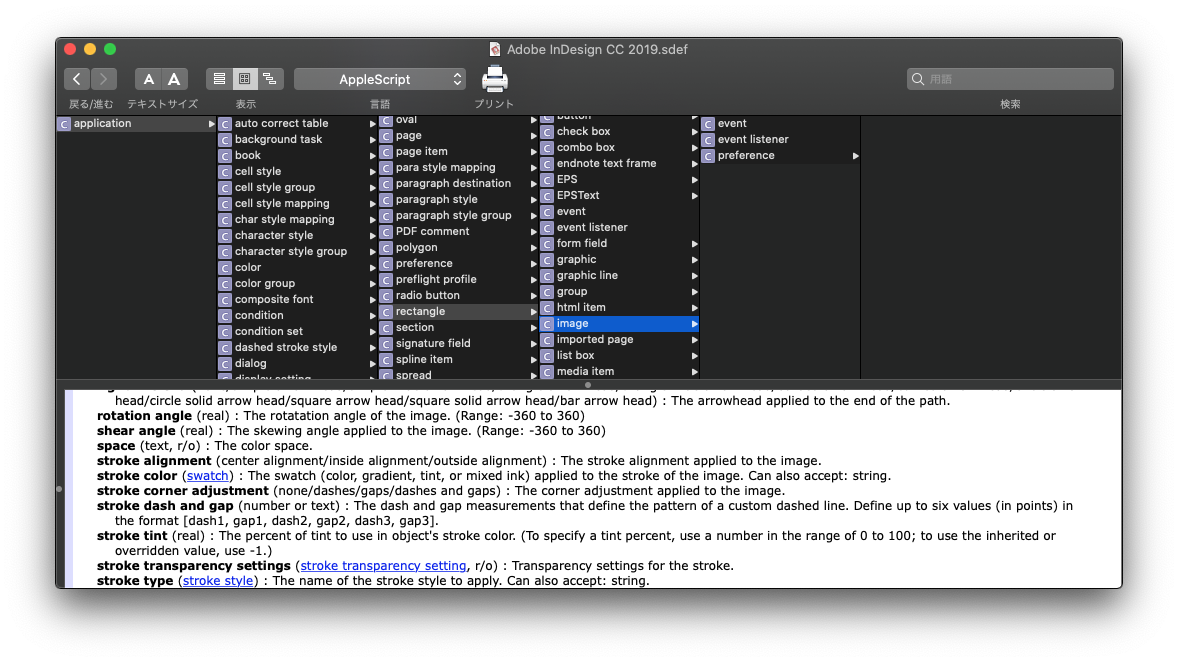Click the search field for terms
Image resolution: width=1178 pixels, height=662 pixels.
[1010, 79]
